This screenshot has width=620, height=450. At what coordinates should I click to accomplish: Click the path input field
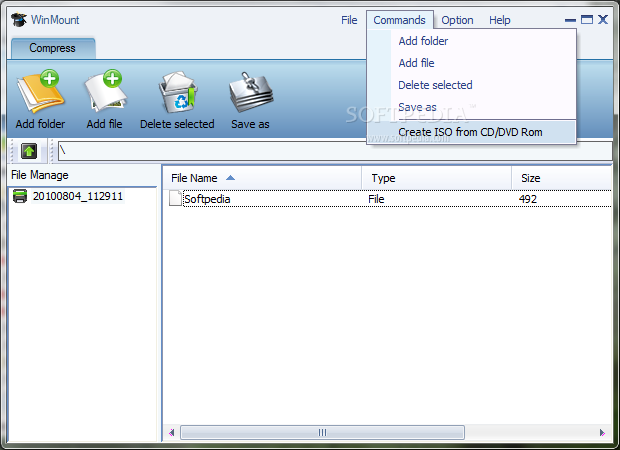[x=335, y=151]
